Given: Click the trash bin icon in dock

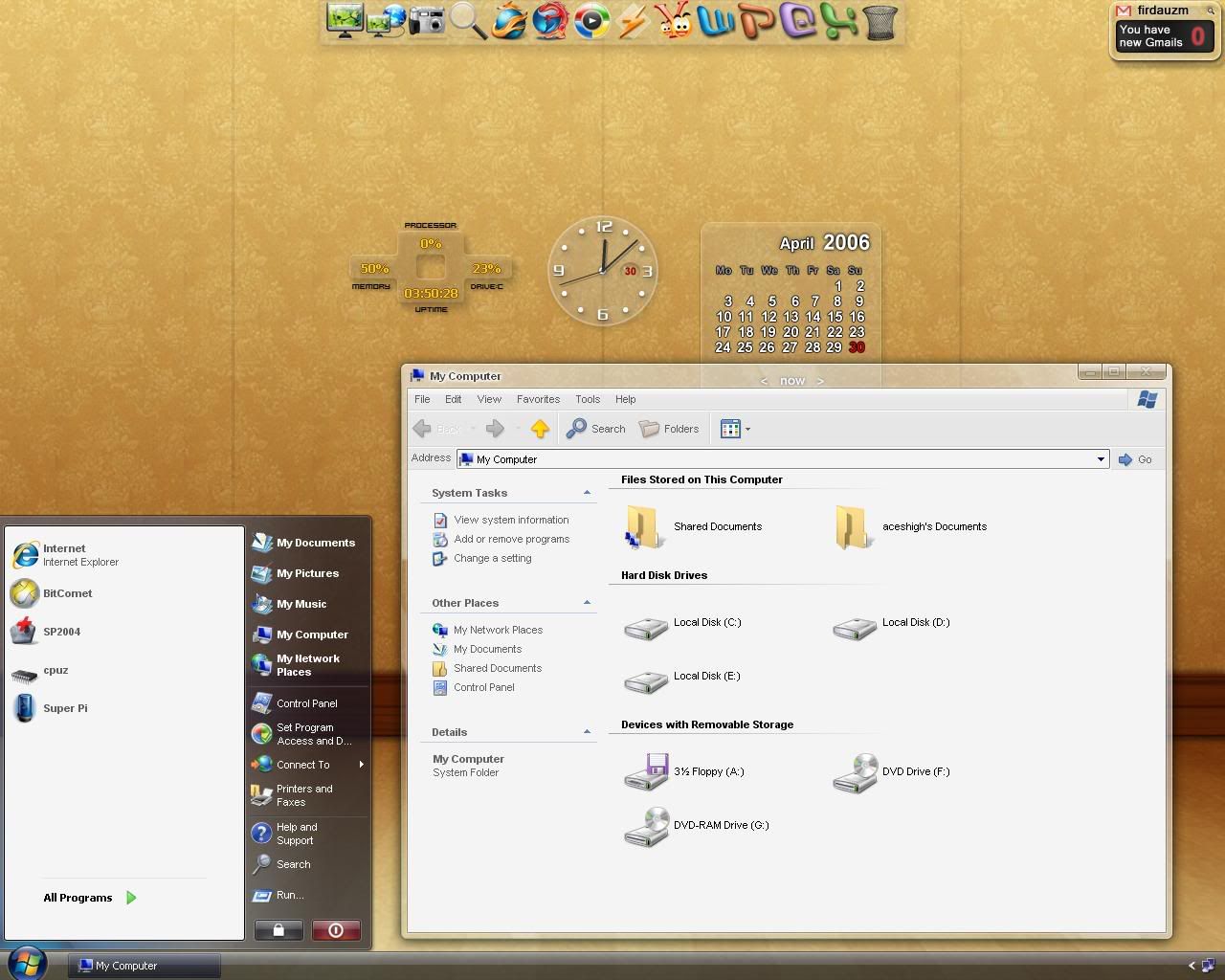Looking at the screenshot, I should tap(880, 21).
